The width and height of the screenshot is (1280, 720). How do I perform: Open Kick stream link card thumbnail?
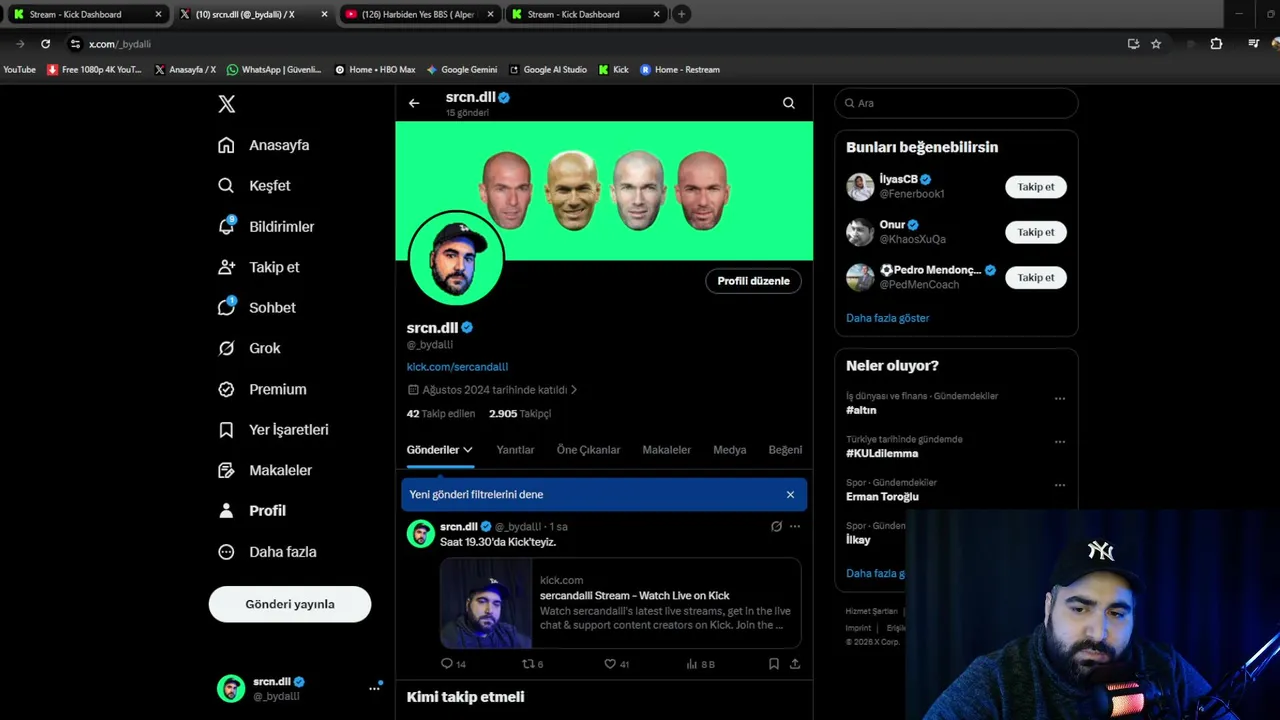[x=487, y=603]
